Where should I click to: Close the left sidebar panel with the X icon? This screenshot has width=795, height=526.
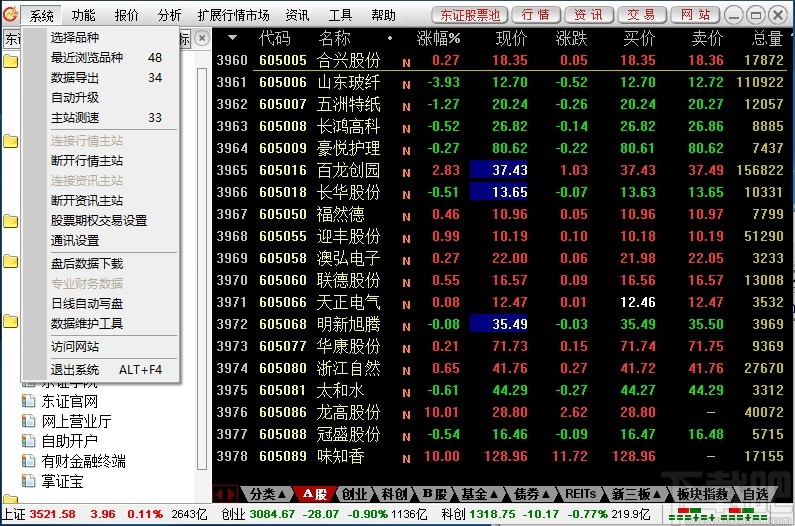click(202, 38)
